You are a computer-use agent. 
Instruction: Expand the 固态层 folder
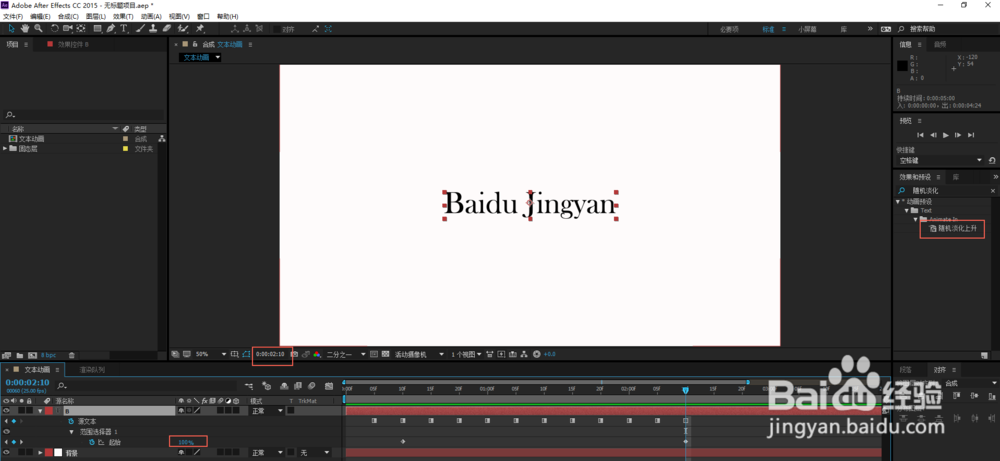[x=5, y=149]
